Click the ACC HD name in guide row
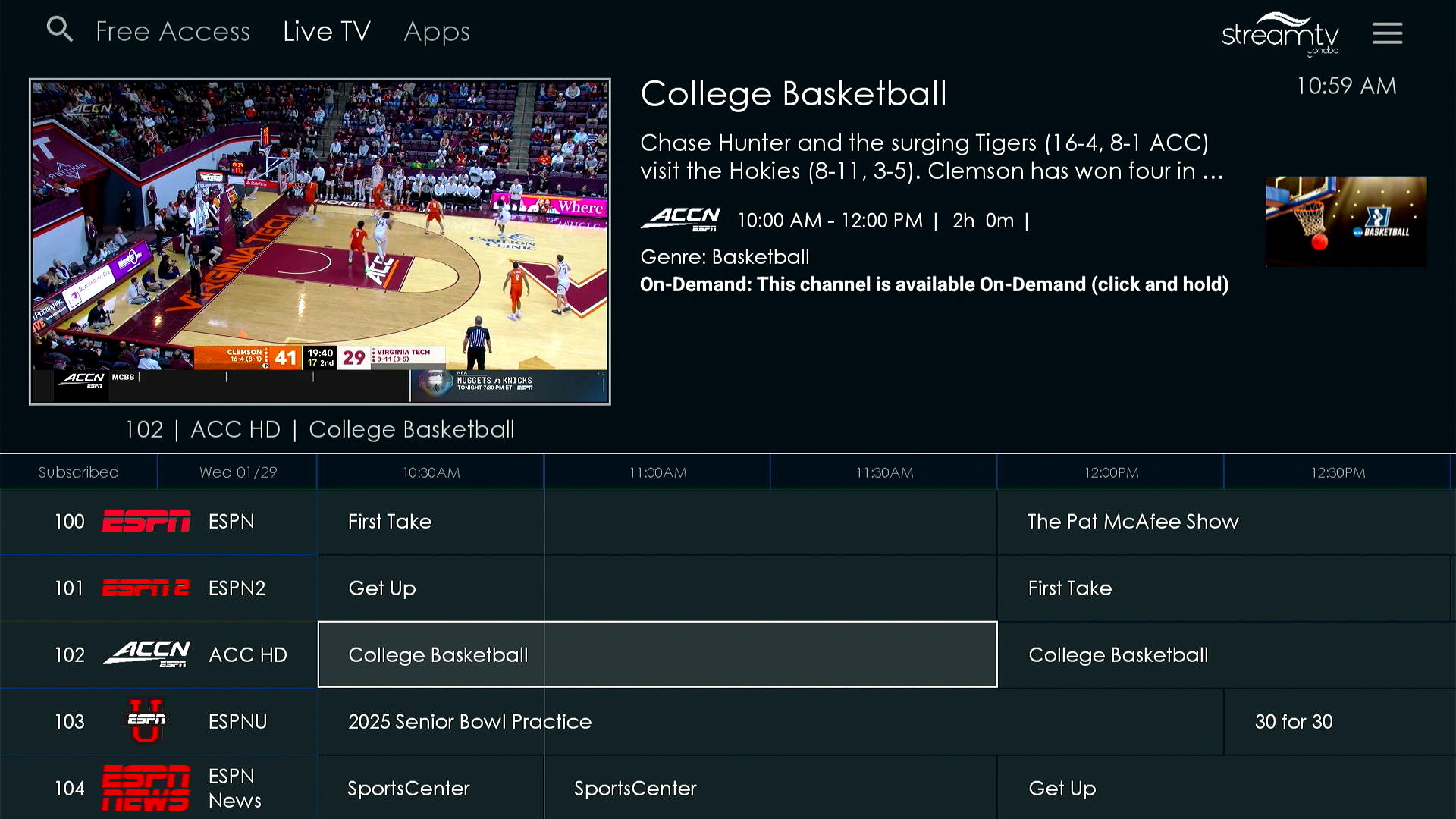The height and width of the screenshot is (819, 1456). click(x=248, y=655)
